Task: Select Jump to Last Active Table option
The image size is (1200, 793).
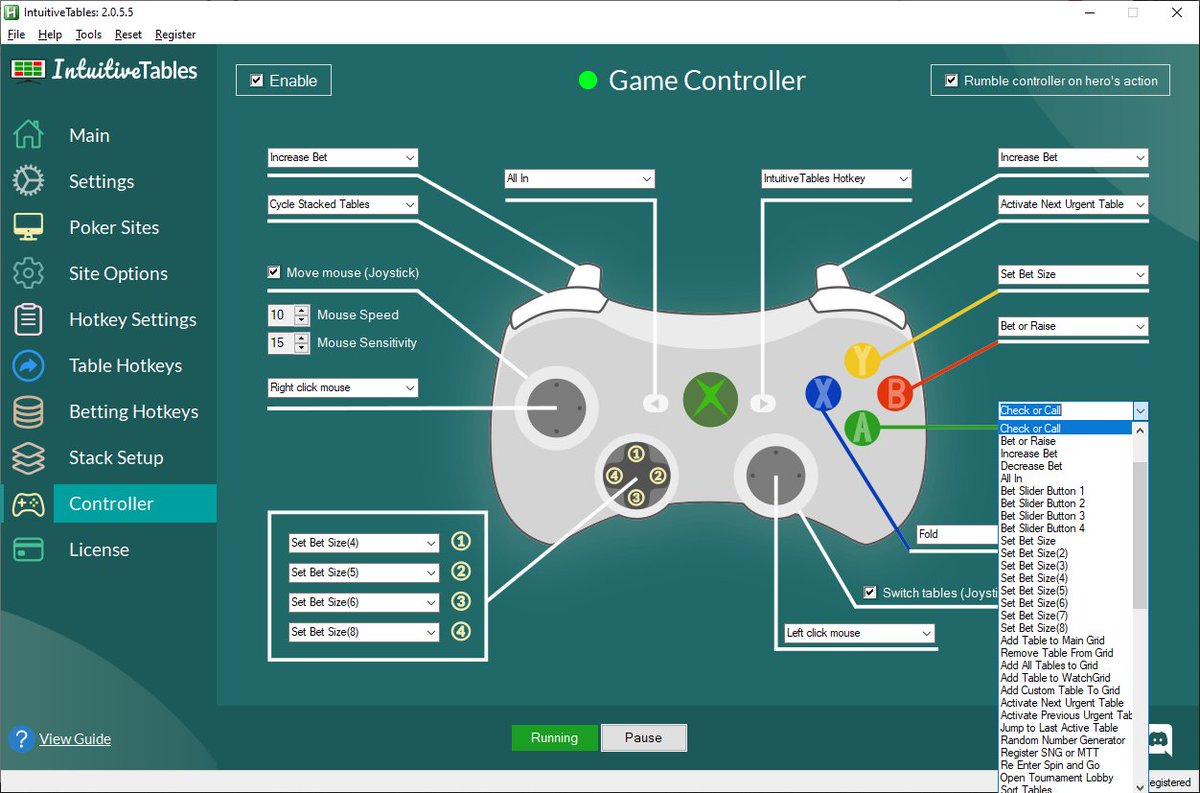Action: (x=1066, y=728)
